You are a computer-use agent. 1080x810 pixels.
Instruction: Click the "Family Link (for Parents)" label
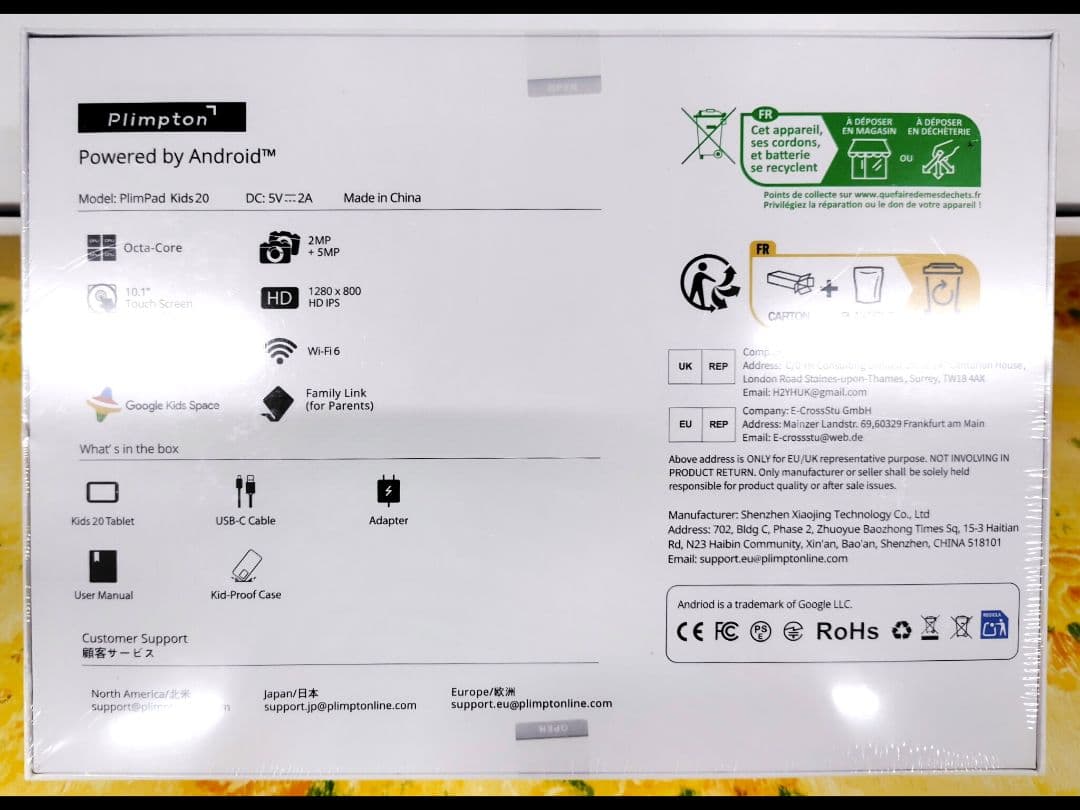point(340,399)
